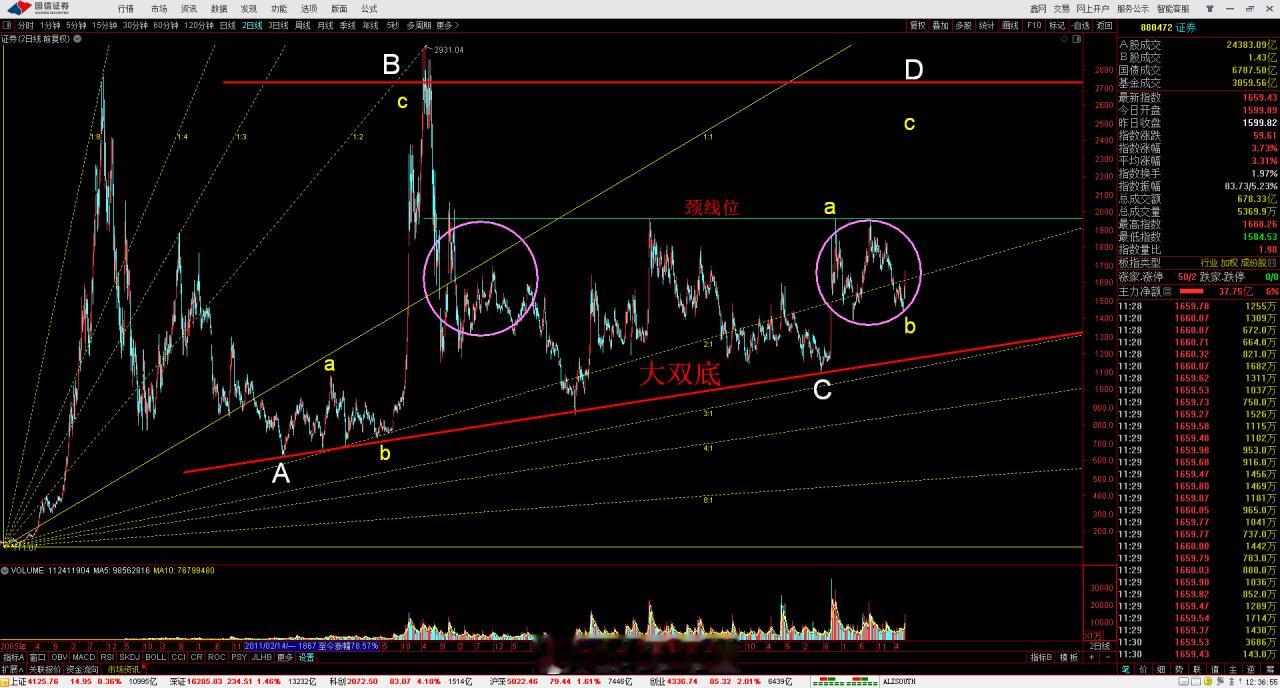Screen dimensions: 1280x688
Task: Select the 5分钟 period
Action: coord(76,25)
